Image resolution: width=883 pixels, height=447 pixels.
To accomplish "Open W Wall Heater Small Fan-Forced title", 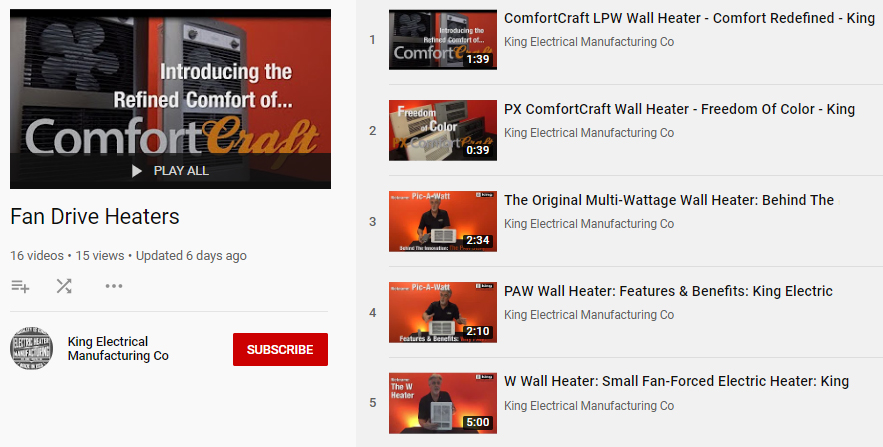I will click(676, 381).
